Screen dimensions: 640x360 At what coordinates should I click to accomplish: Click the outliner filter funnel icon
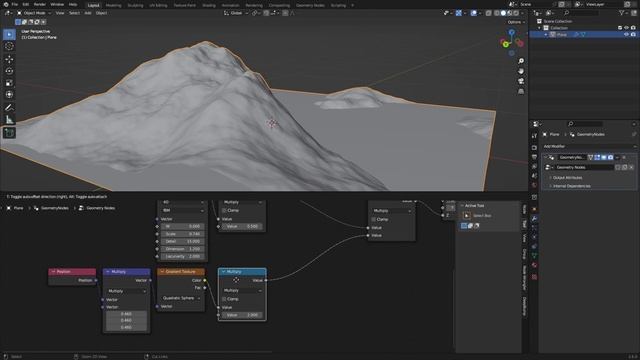point(622,13)
